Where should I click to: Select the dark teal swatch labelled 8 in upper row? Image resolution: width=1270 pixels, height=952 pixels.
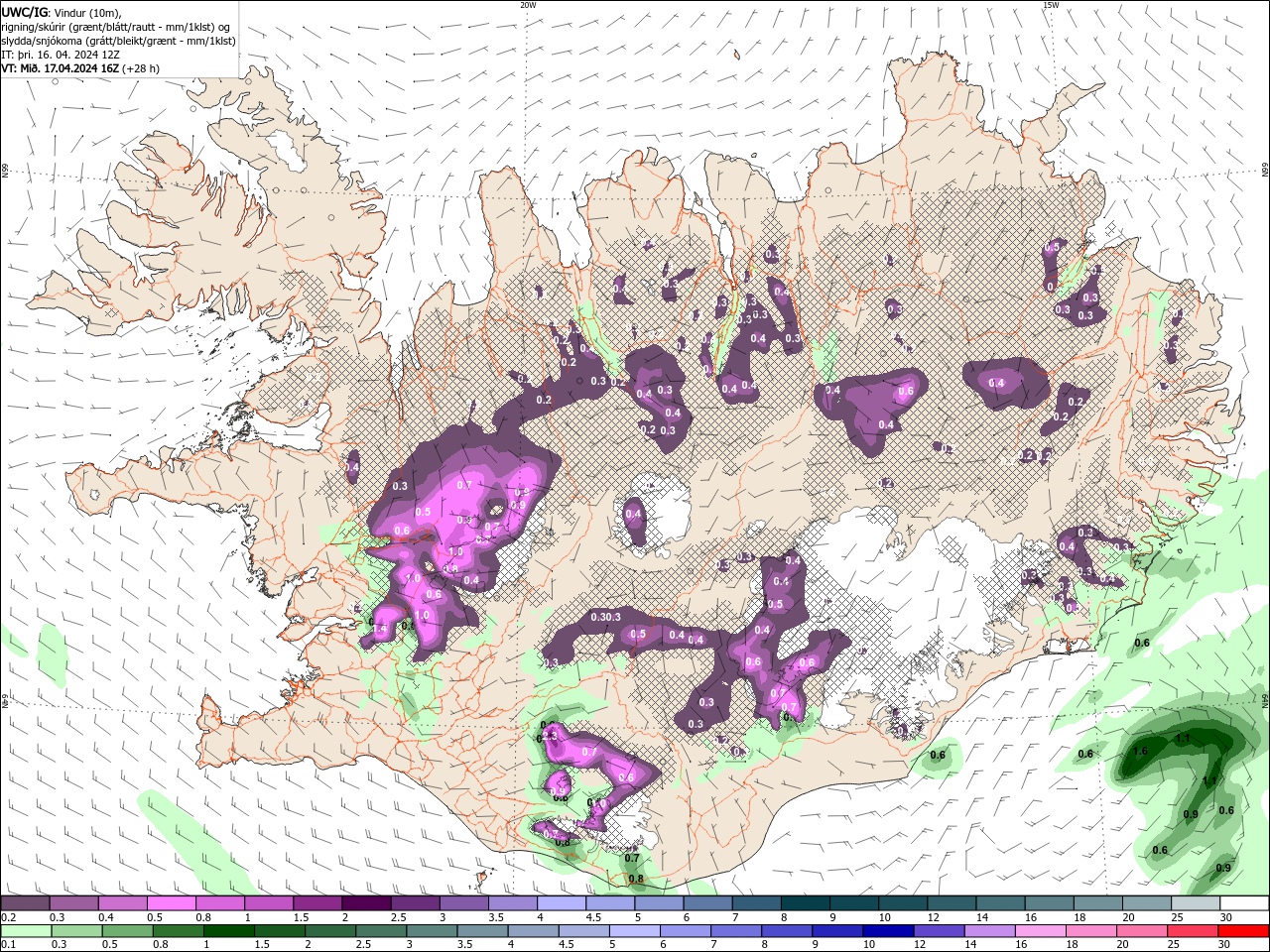click(806, 903)
